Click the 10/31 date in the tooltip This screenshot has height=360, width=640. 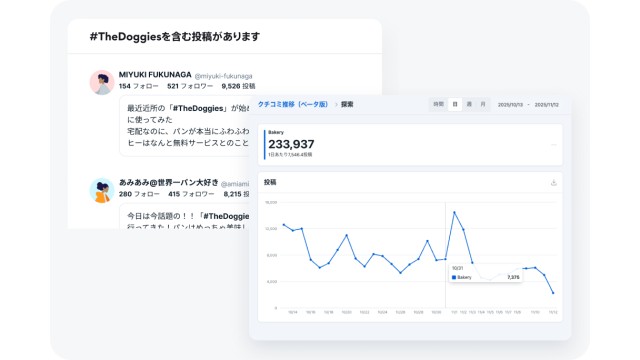click(x=458, y=268)
